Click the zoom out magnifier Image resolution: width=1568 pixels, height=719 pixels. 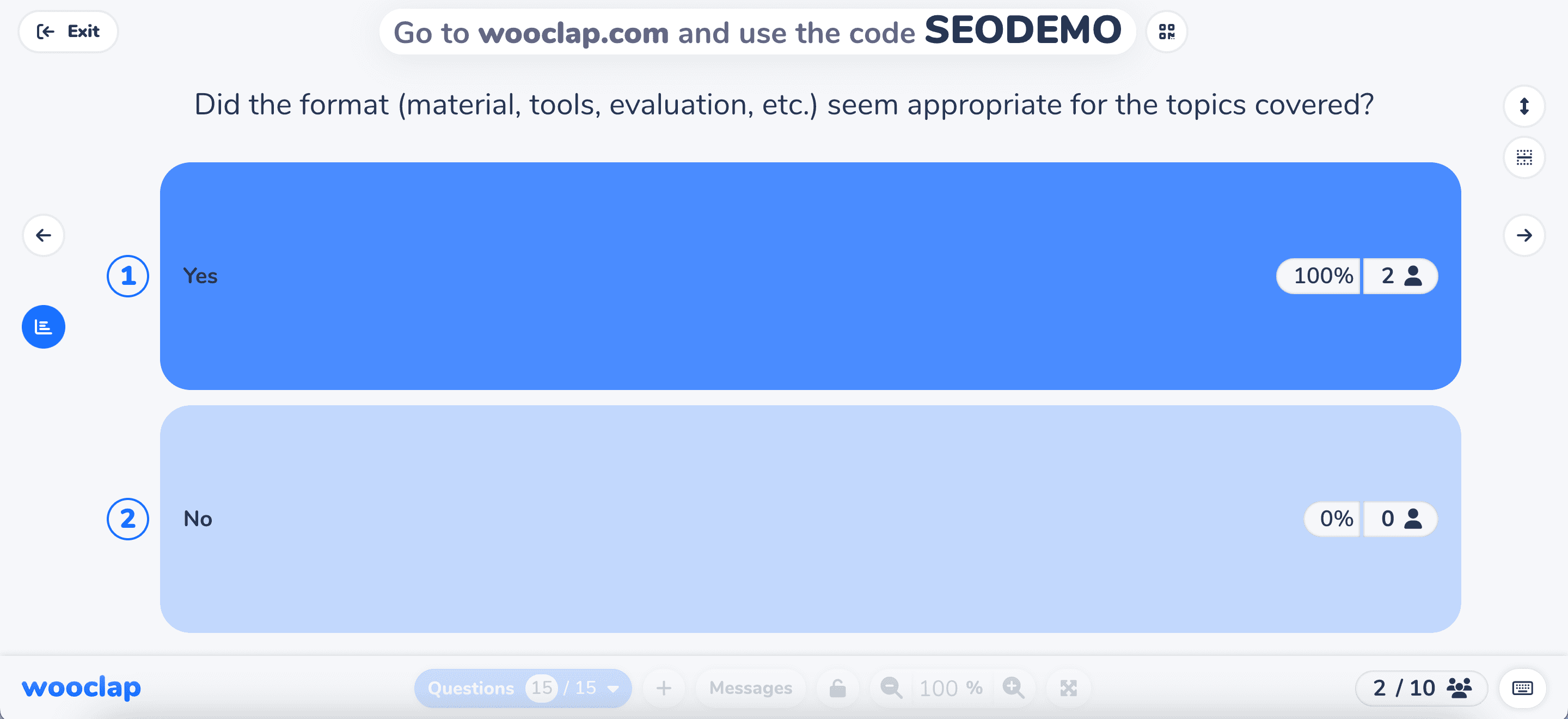(x=891, y=688)
